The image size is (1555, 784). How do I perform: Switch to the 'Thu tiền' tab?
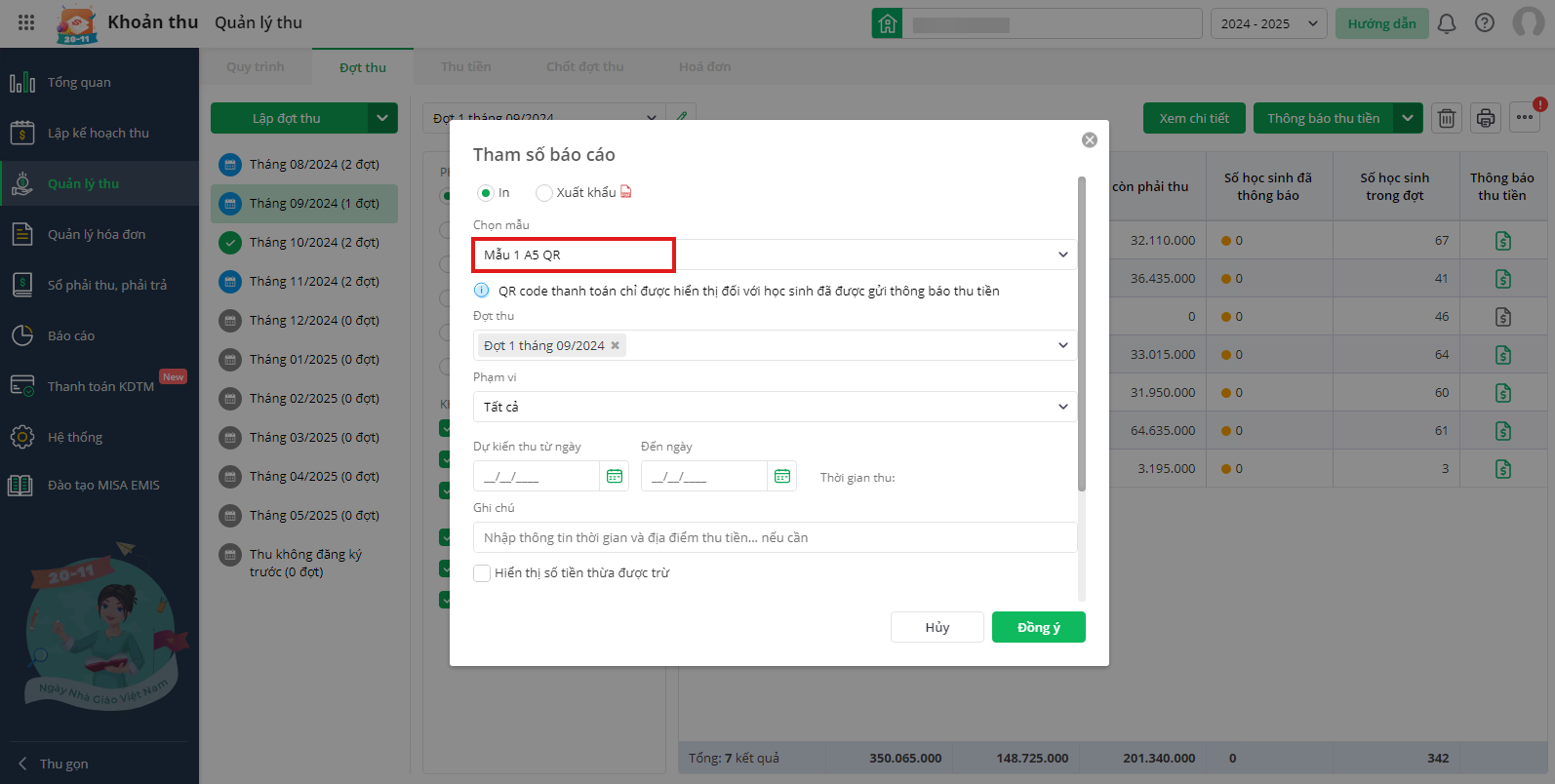click(465, 66)
